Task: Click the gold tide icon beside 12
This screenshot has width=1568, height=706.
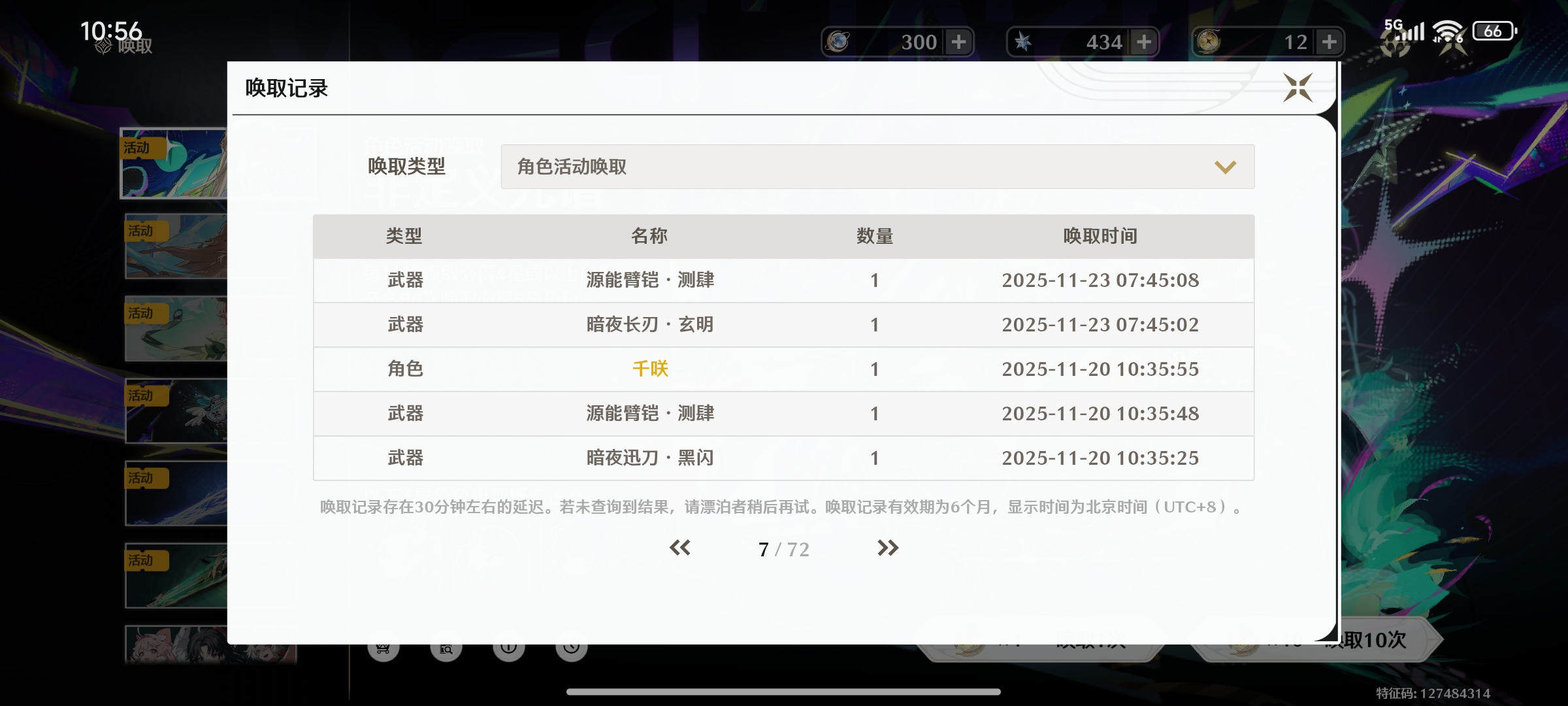Action: point(1208,42)
